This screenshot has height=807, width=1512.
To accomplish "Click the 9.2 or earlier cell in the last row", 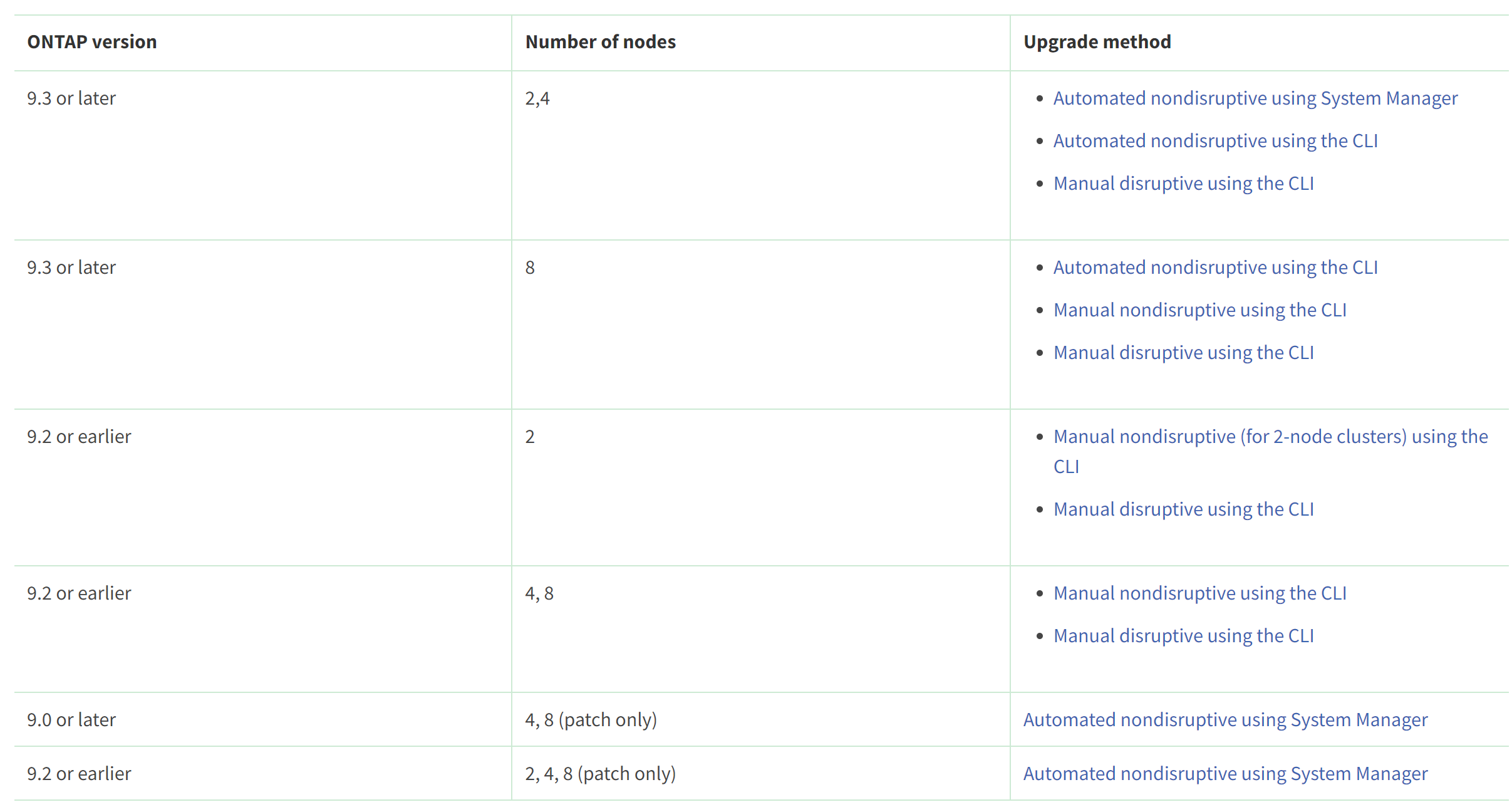I will (79, 774).
